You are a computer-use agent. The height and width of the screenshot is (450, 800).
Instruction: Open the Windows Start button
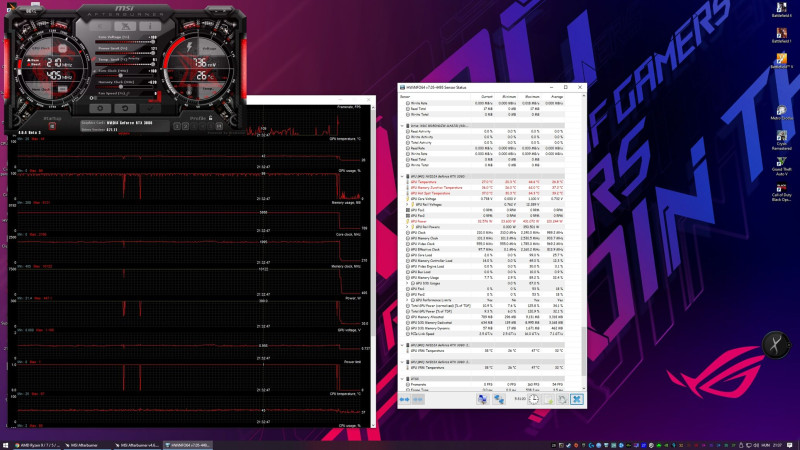pyautogui.click(x=6, y=445)
